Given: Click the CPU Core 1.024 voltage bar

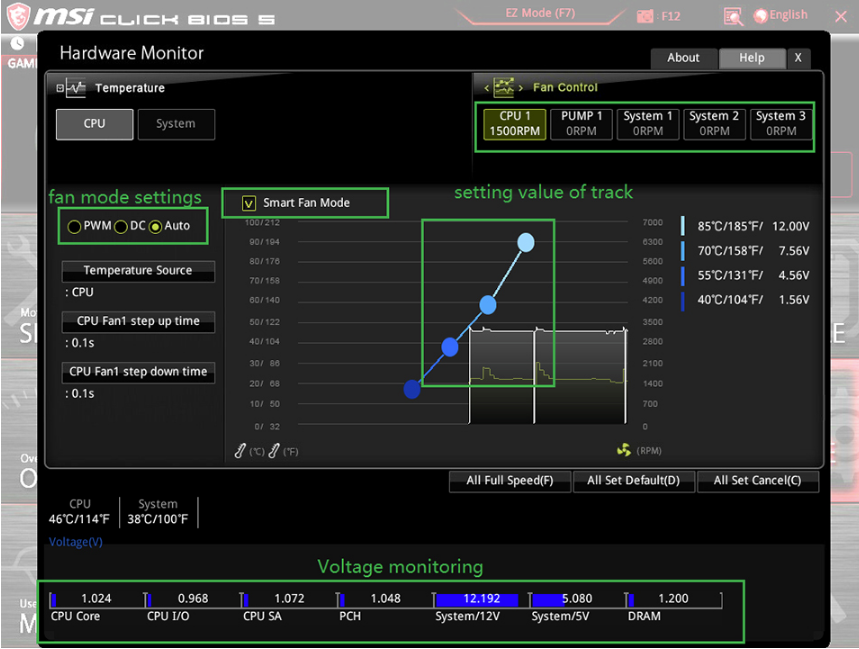Looking at the screenshot, I should pyautogui.click(x=96, y=599).
